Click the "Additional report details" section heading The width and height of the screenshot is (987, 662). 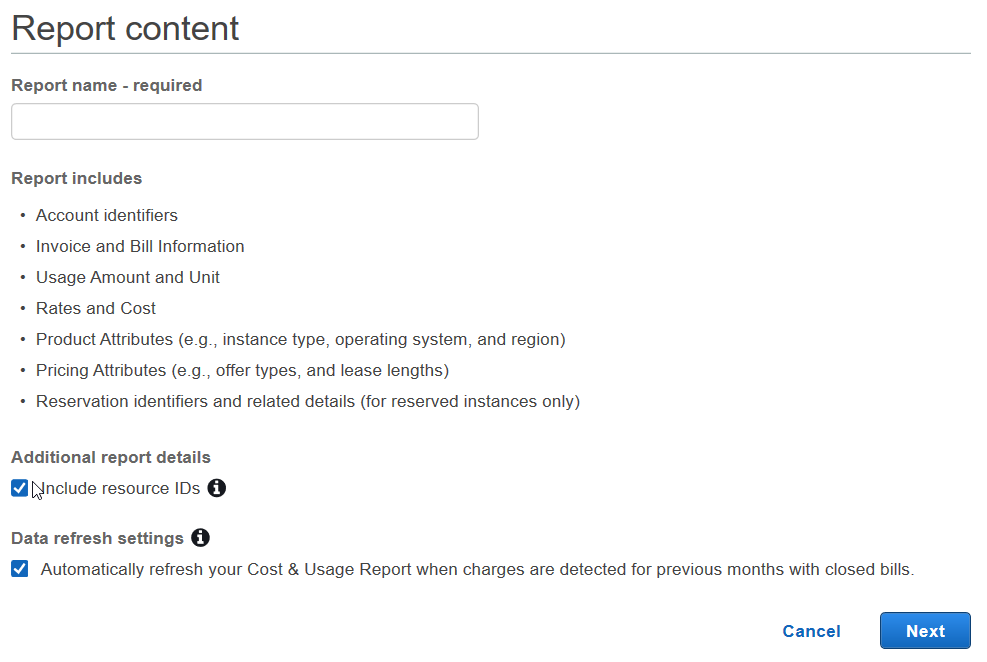(111, 457)
